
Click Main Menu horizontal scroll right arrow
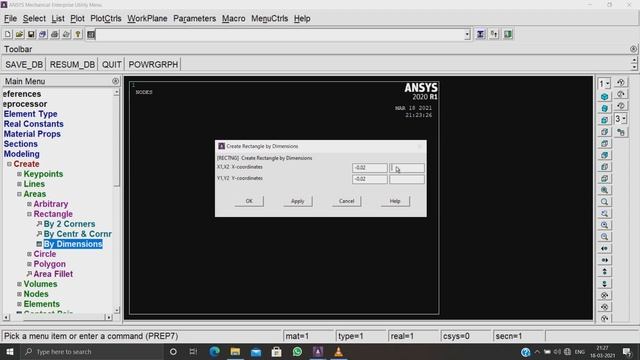tap(109, 317)
